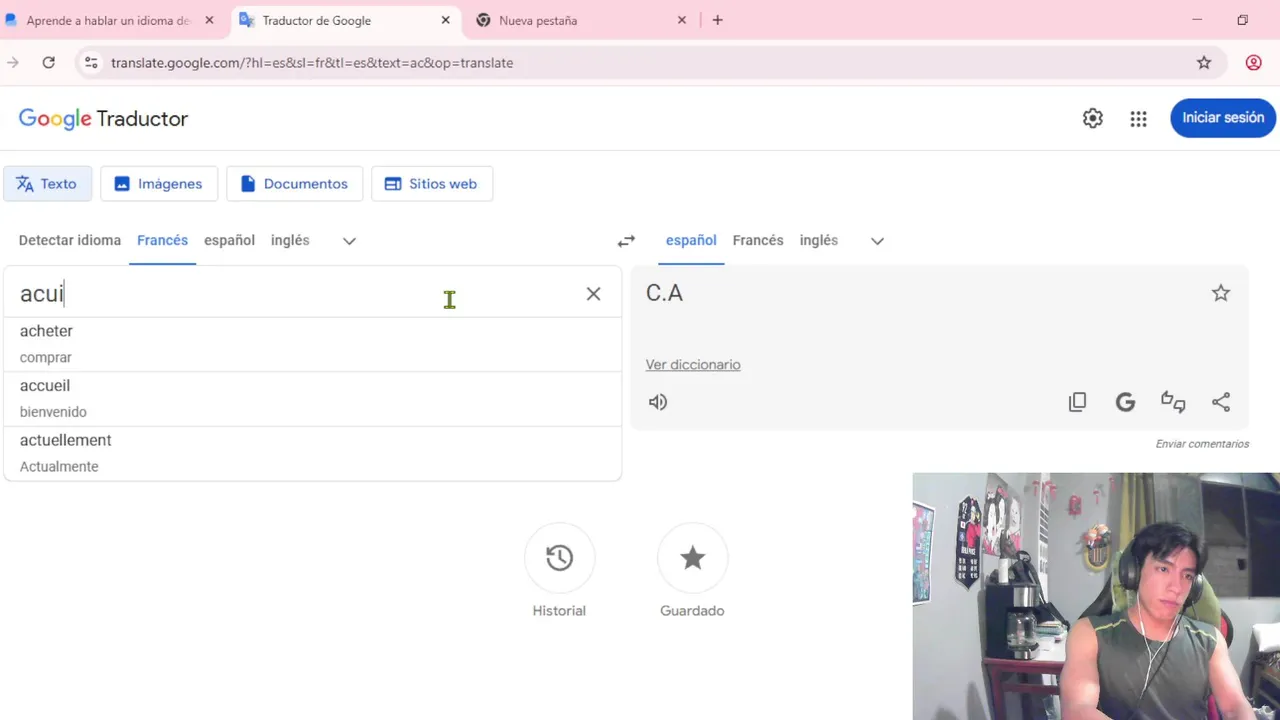Choose Francés as target language
The height and width of the screenshot is (720, 1280).
click(758, 240)
